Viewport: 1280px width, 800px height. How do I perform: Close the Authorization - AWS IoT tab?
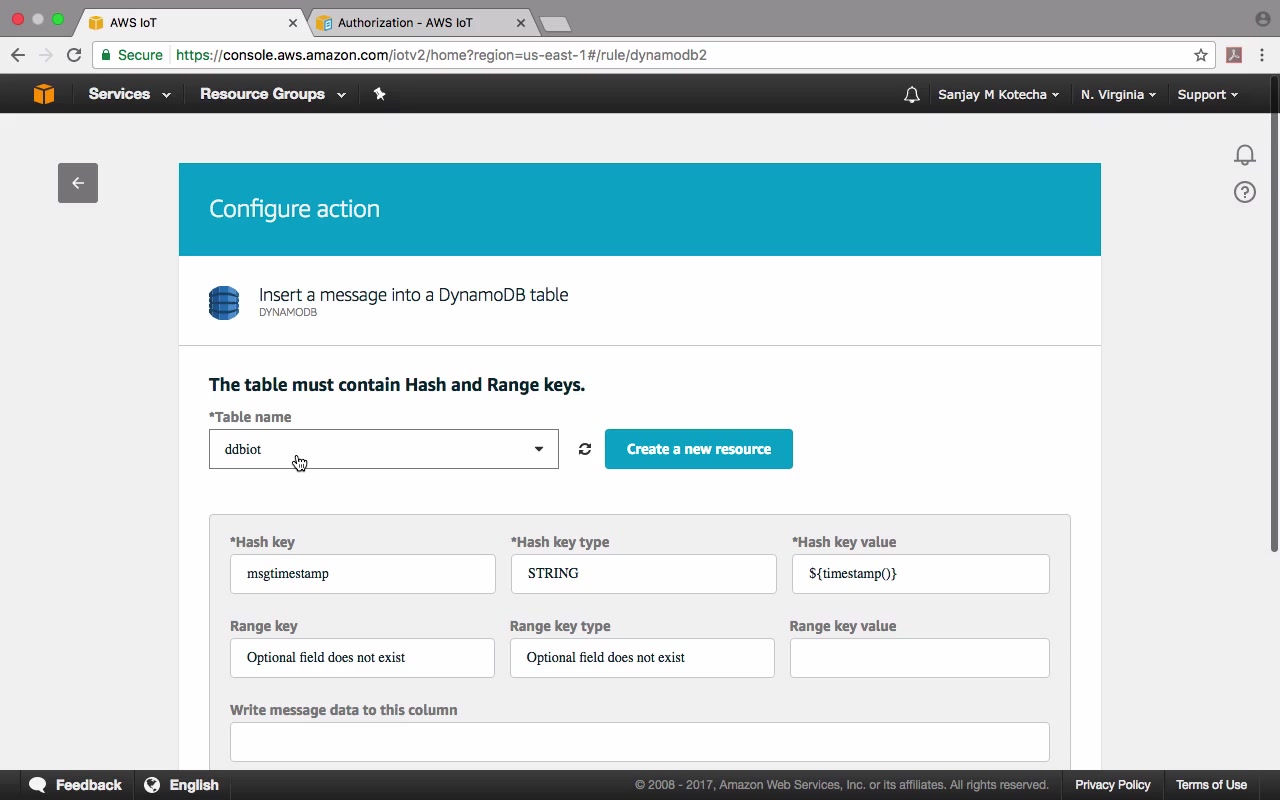point(521,22)
